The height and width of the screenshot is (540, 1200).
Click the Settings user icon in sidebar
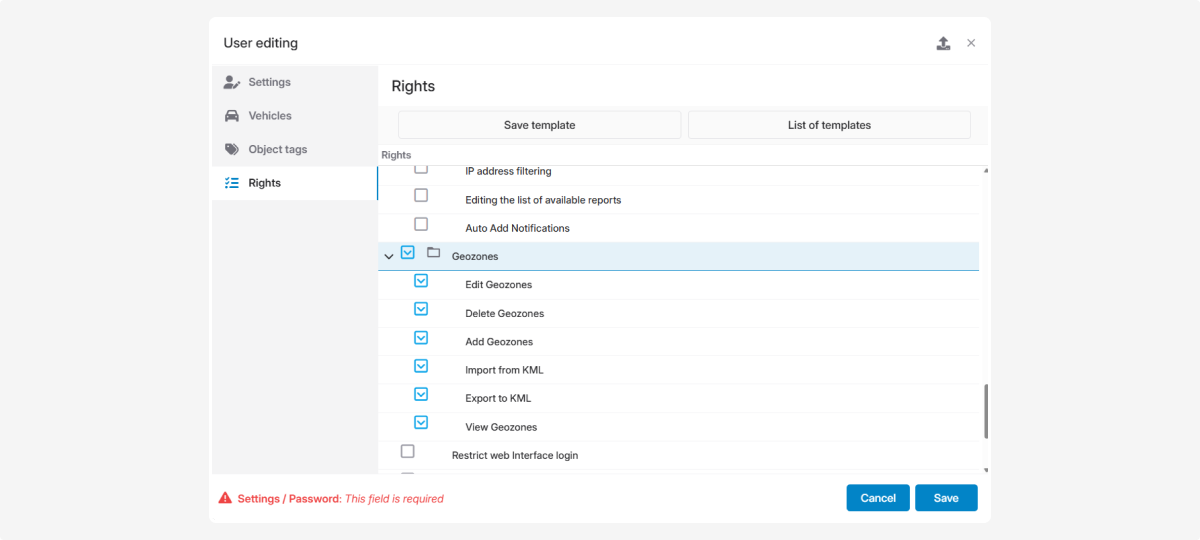(x=232, y=82)
